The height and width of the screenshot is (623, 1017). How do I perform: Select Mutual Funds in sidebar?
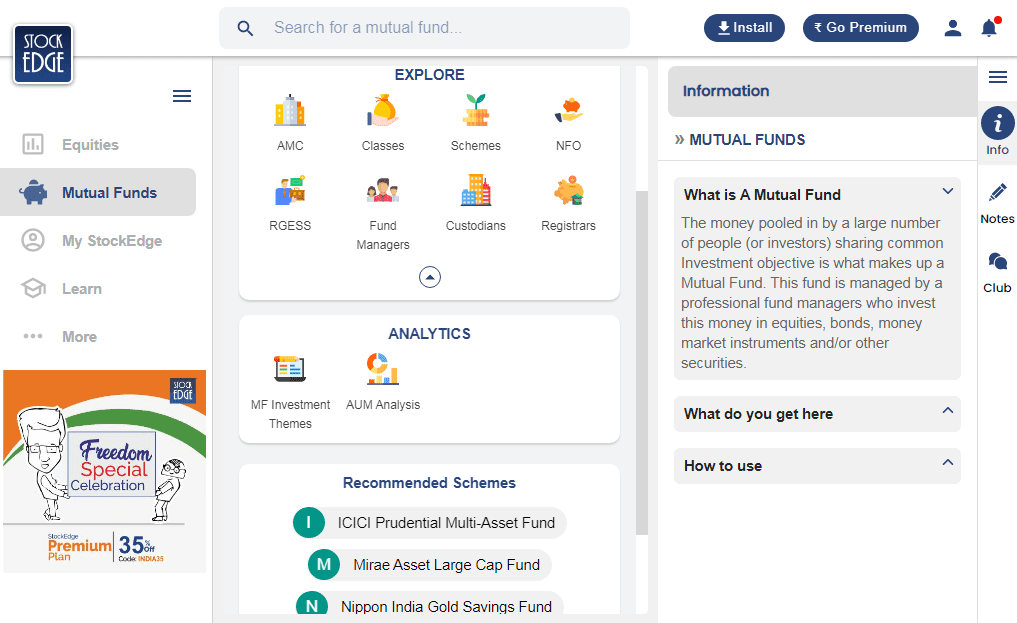click(x=98, y=193)
